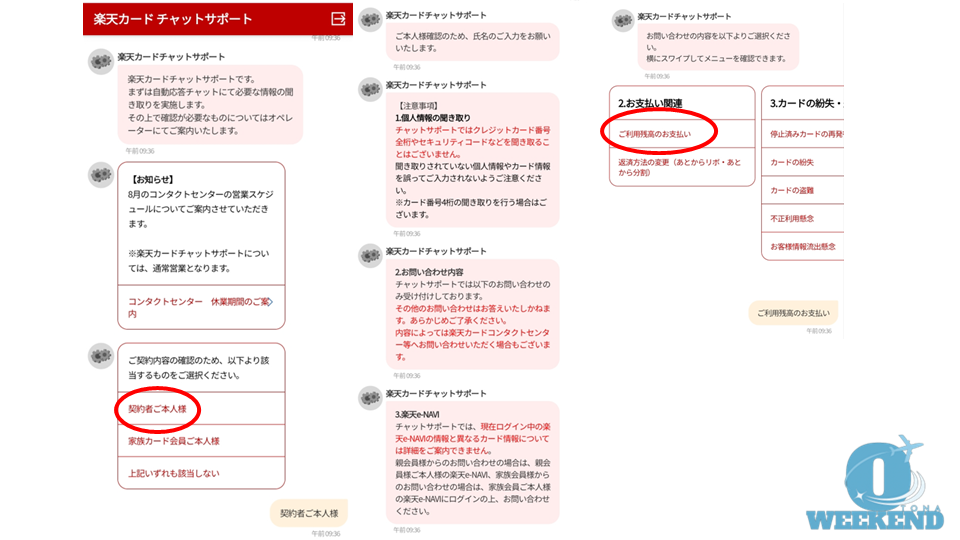This screenshot has height=540, width=960.
Task: Select カードの盗難 menu entry
Action: 803,190
